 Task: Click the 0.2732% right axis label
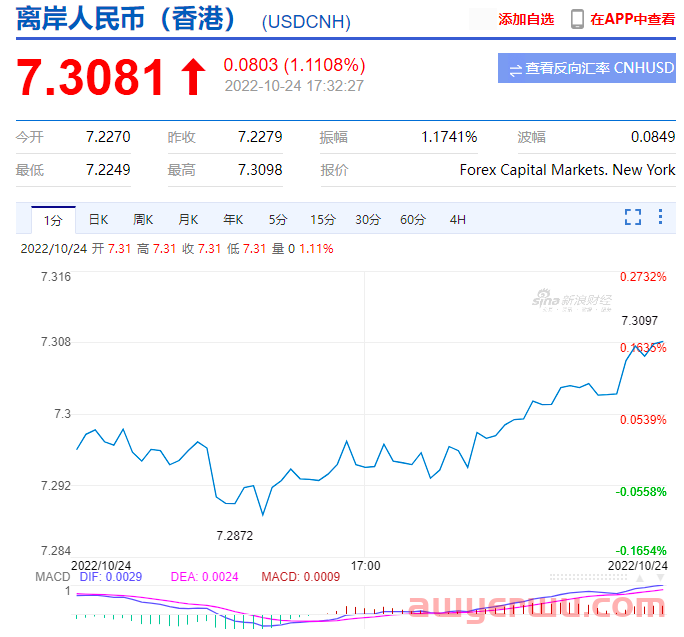point(643,277)
